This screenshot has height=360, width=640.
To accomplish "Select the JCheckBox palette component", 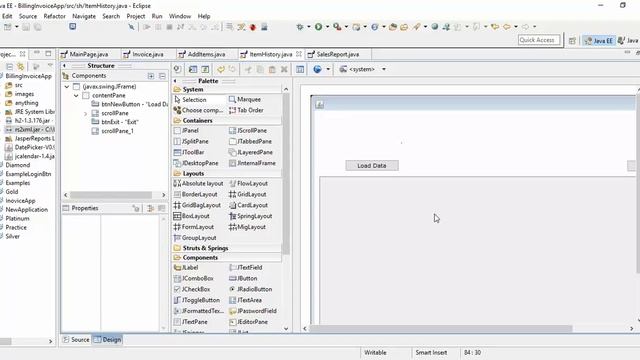I will pyautogui.click(x=192, y=289).
